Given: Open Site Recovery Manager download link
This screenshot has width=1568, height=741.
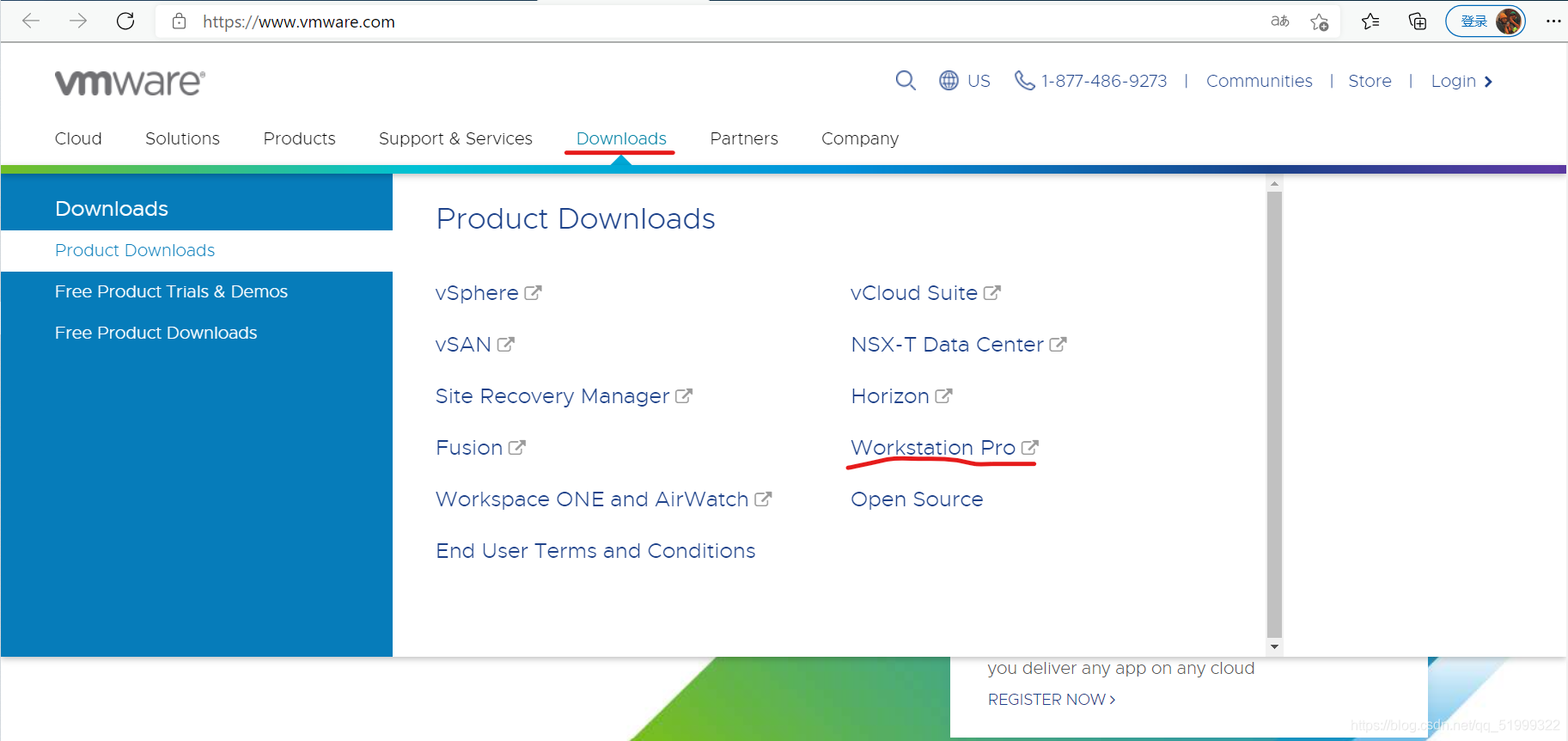Looking at the screenshot, I should 552,396.
